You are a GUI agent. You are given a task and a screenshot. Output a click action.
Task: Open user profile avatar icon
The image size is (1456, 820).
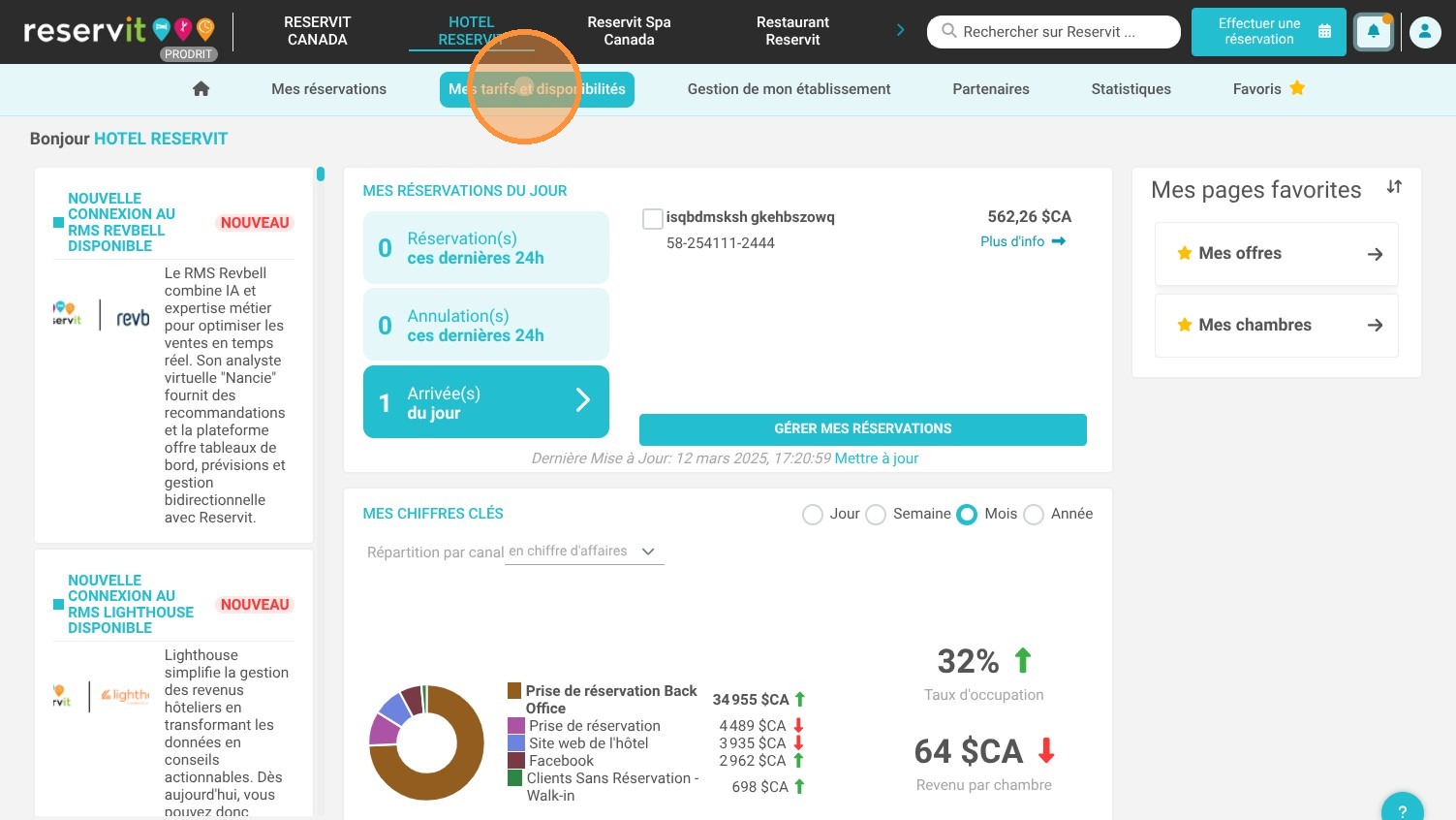(1425, 32)
